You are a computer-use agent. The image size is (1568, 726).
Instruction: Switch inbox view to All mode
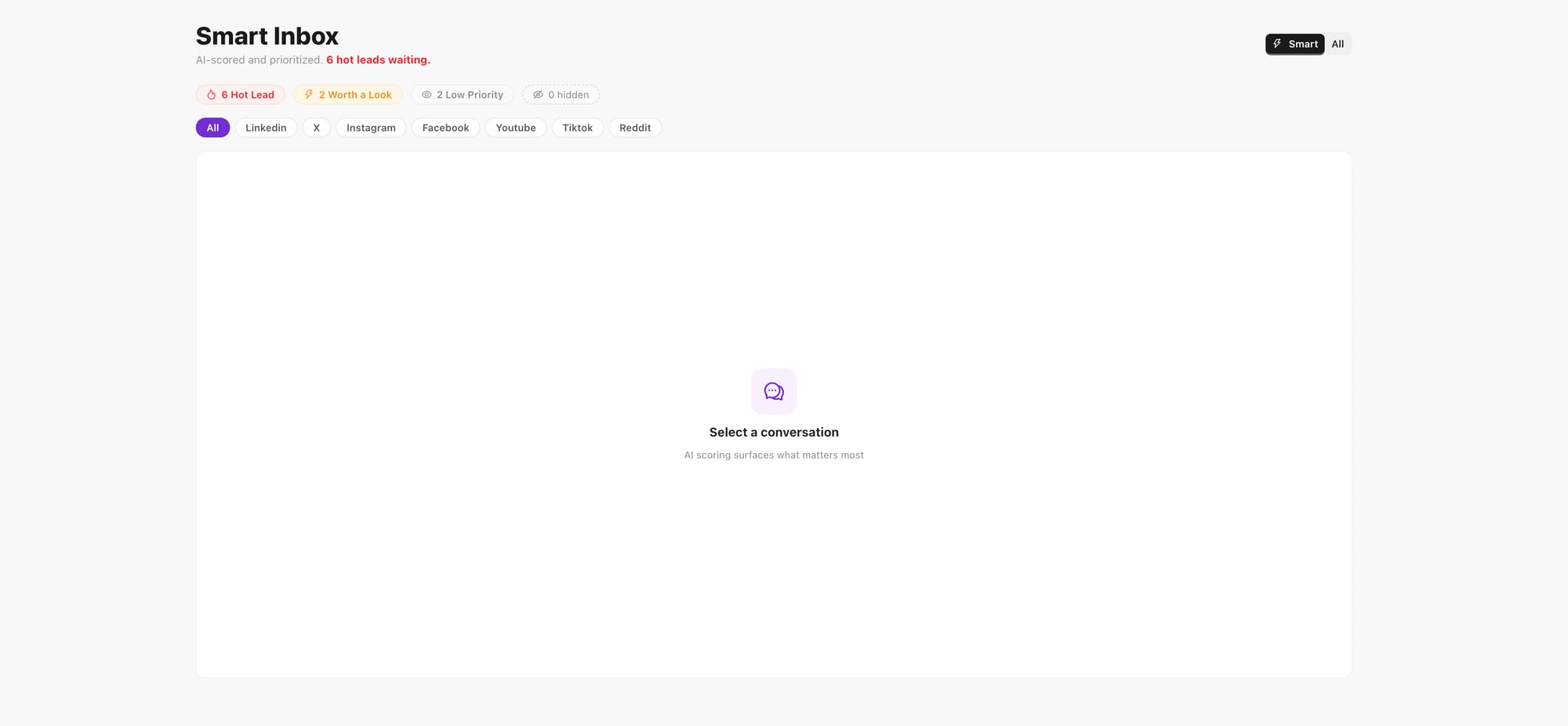pyautogui.click(x=1338, y=44)
